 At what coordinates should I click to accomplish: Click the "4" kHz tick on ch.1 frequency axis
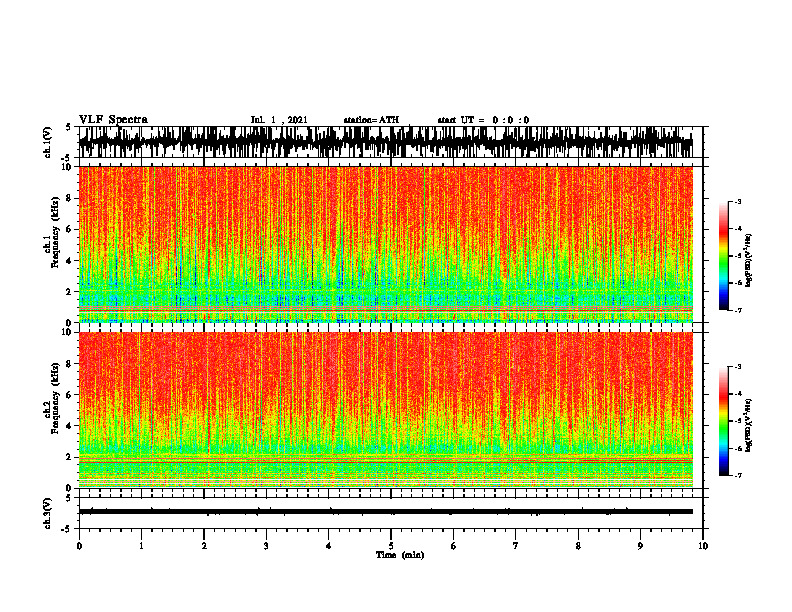pos(70,261)
